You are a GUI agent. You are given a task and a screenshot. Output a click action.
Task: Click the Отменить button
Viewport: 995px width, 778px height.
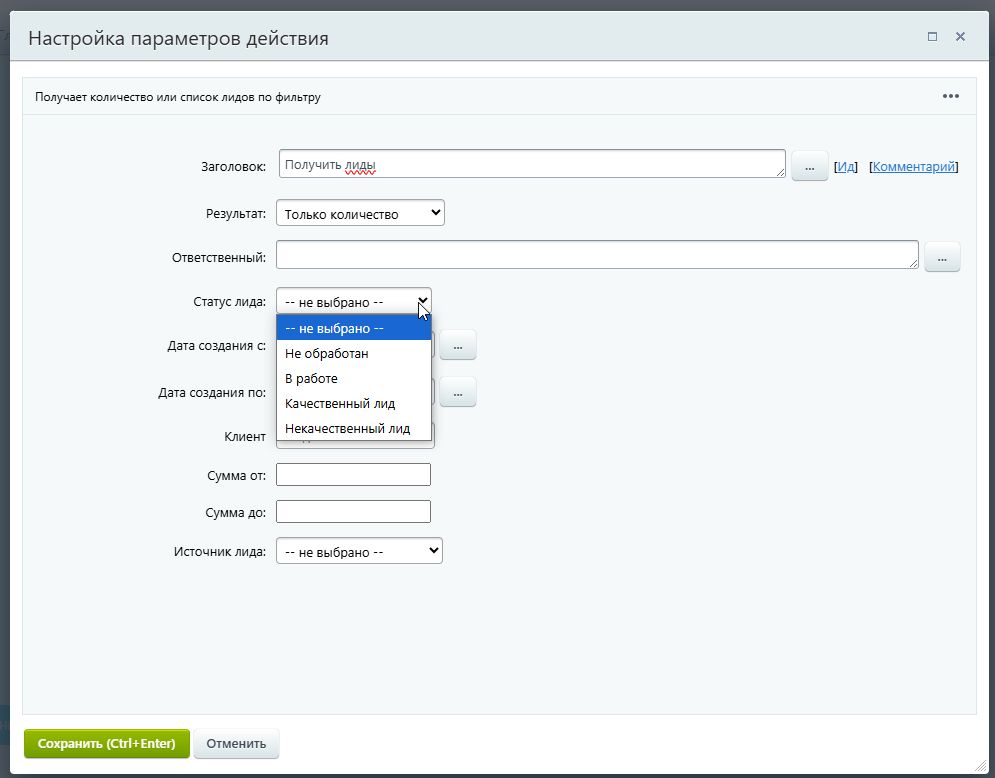click(x=236, y=743)
